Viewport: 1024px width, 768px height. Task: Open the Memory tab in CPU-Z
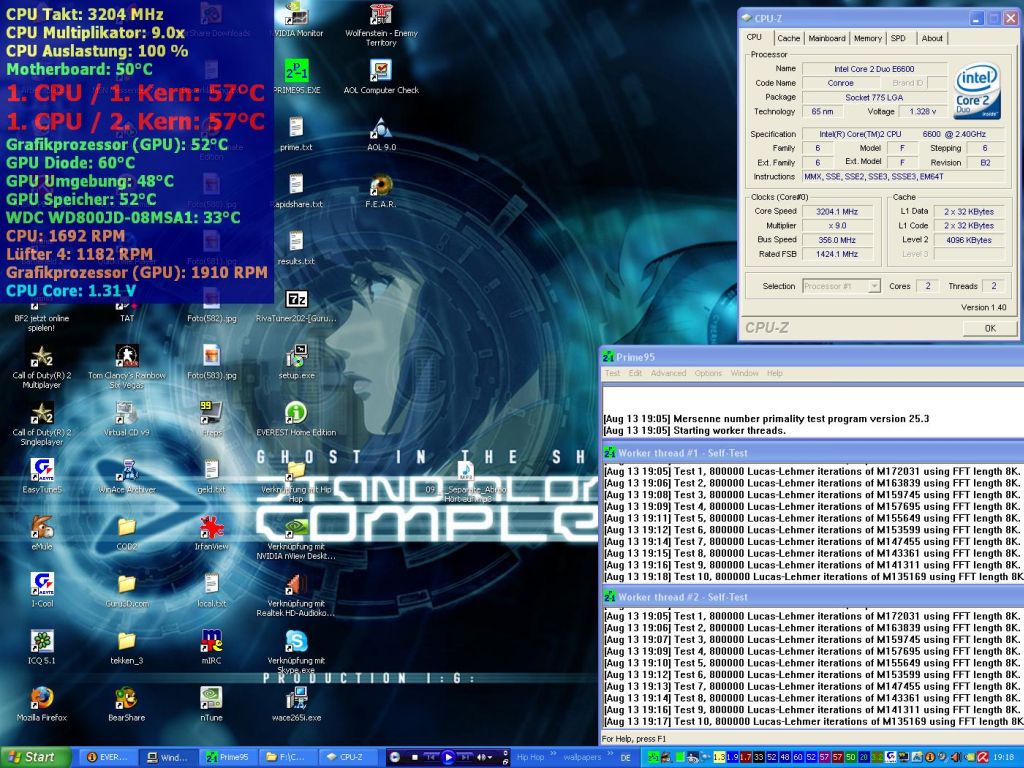(x=867, y=39)
